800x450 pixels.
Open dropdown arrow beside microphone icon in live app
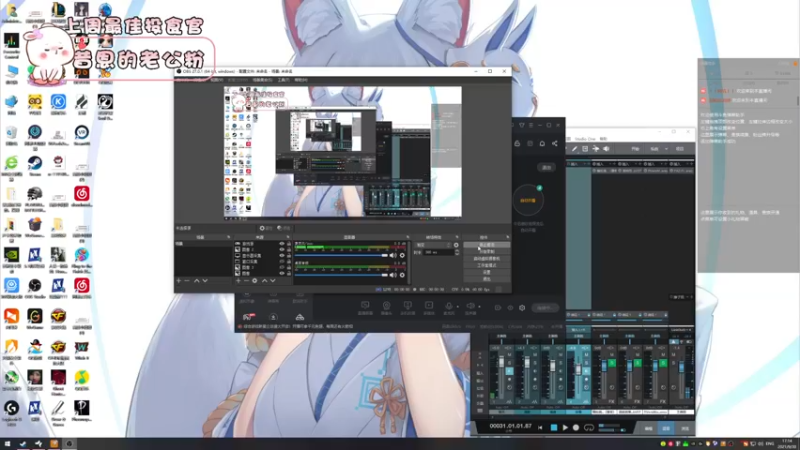pyautogui.click(x=457, y=307)
